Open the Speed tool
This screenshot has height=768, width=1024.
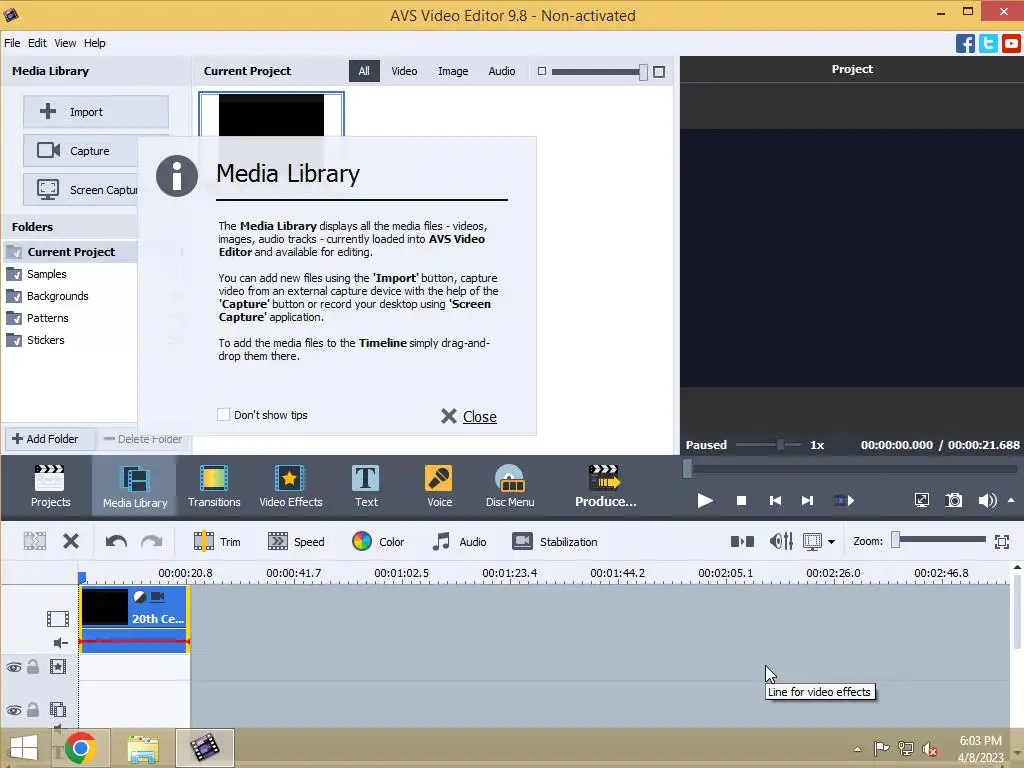(296, 541)
